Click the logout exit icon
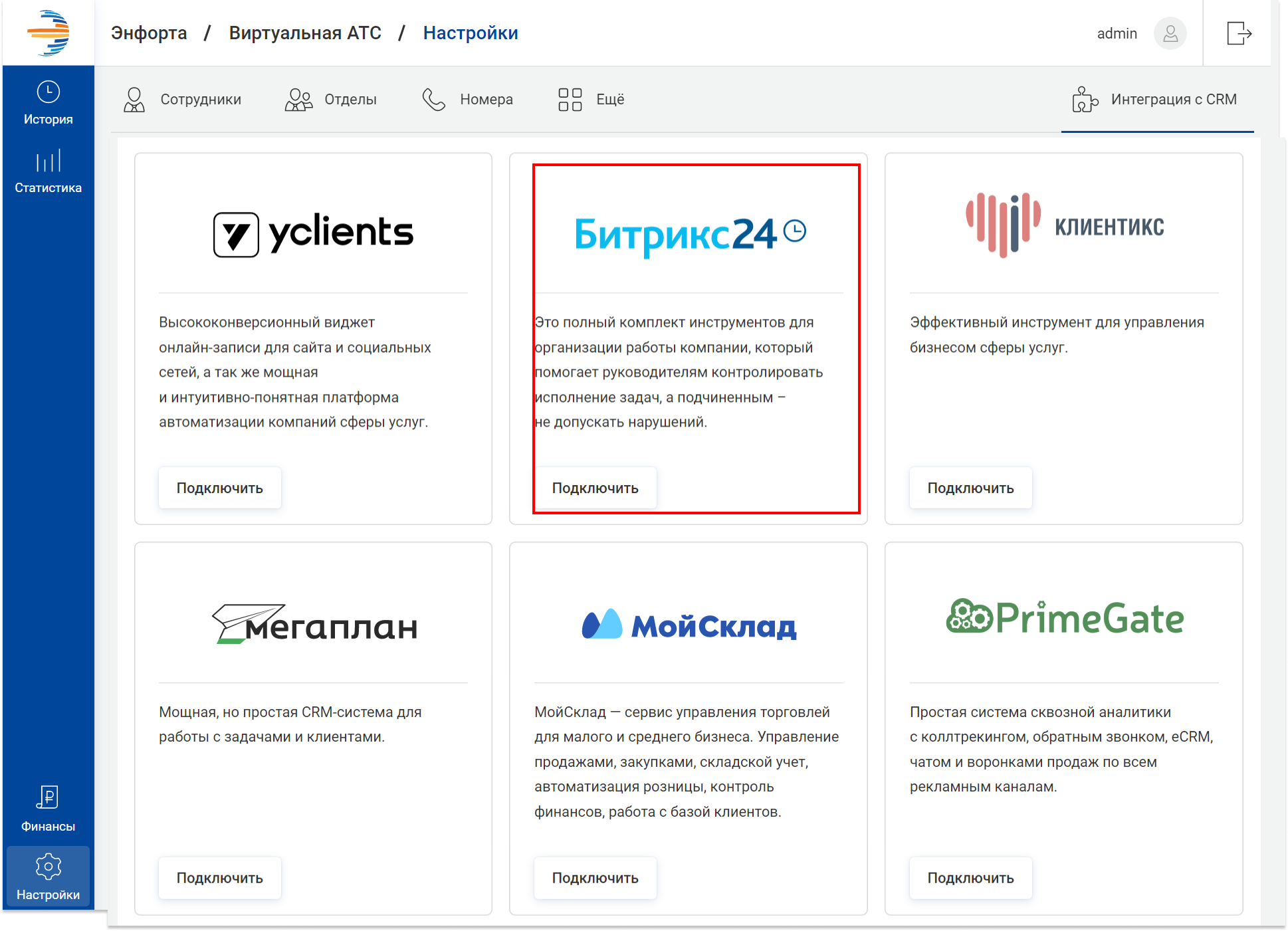This screenshot has height=931, width=1288. pos(1239,33)
